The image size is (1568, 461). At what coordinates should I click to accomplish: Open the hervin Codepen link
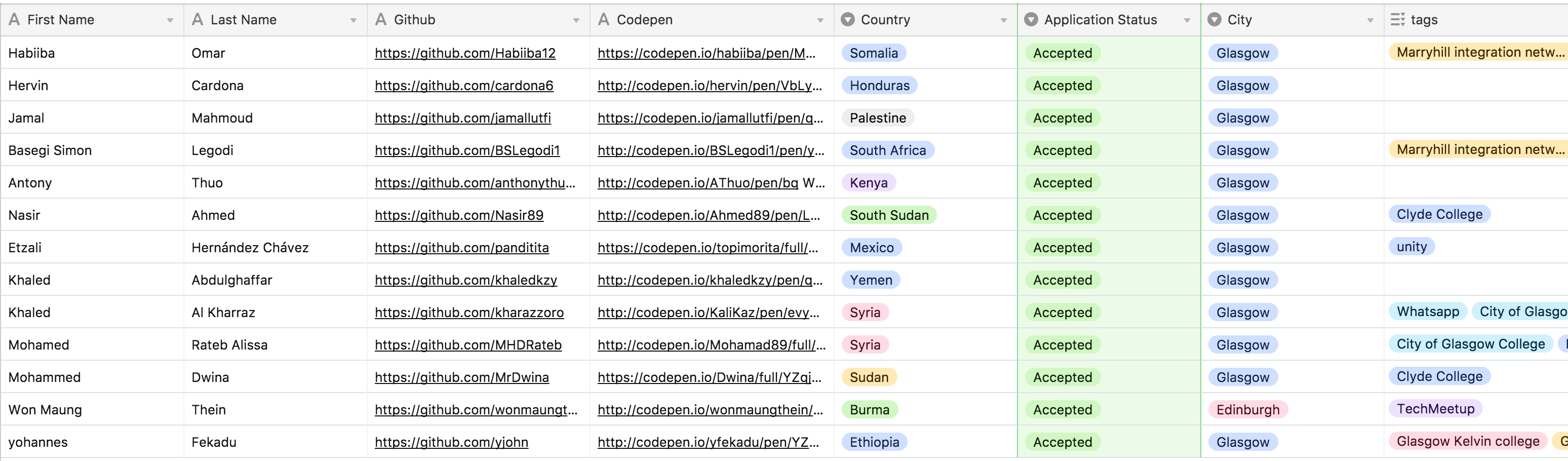[x=709, y=85]
